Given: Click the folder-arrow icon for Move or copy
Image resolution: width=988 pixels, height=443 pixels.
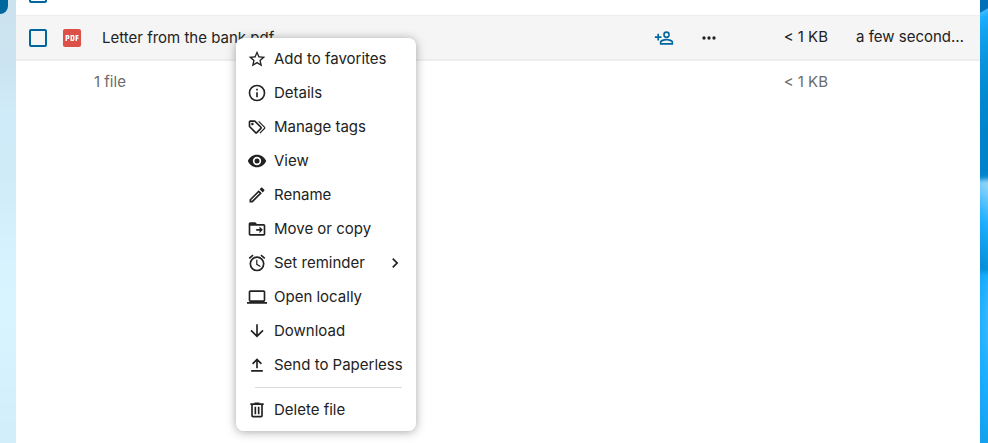Looking at the screenshot, I should pos(256,229).
